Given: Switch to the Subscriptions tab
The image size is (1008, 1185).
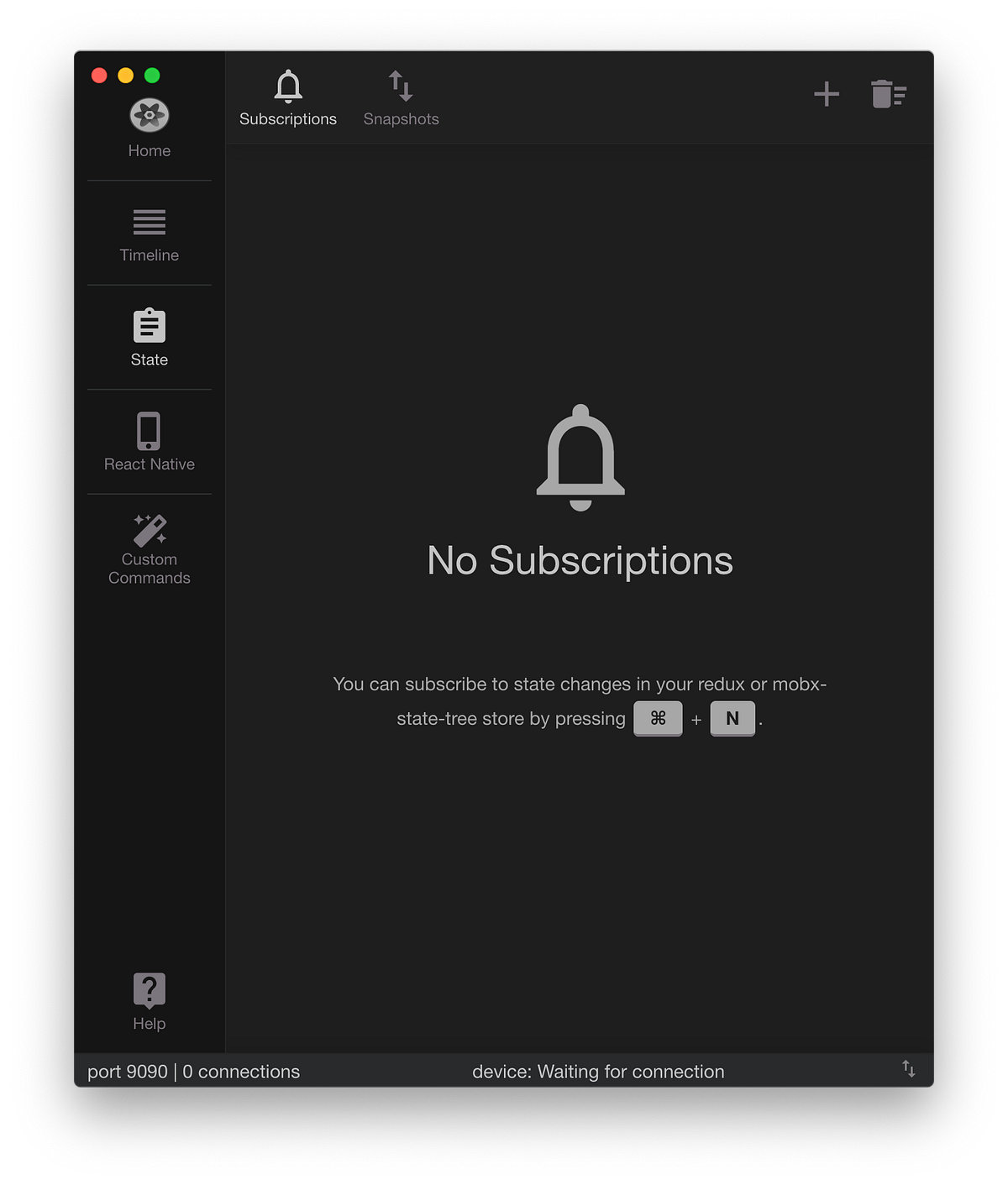Looking at the screenshot, I should click(288, 98).
